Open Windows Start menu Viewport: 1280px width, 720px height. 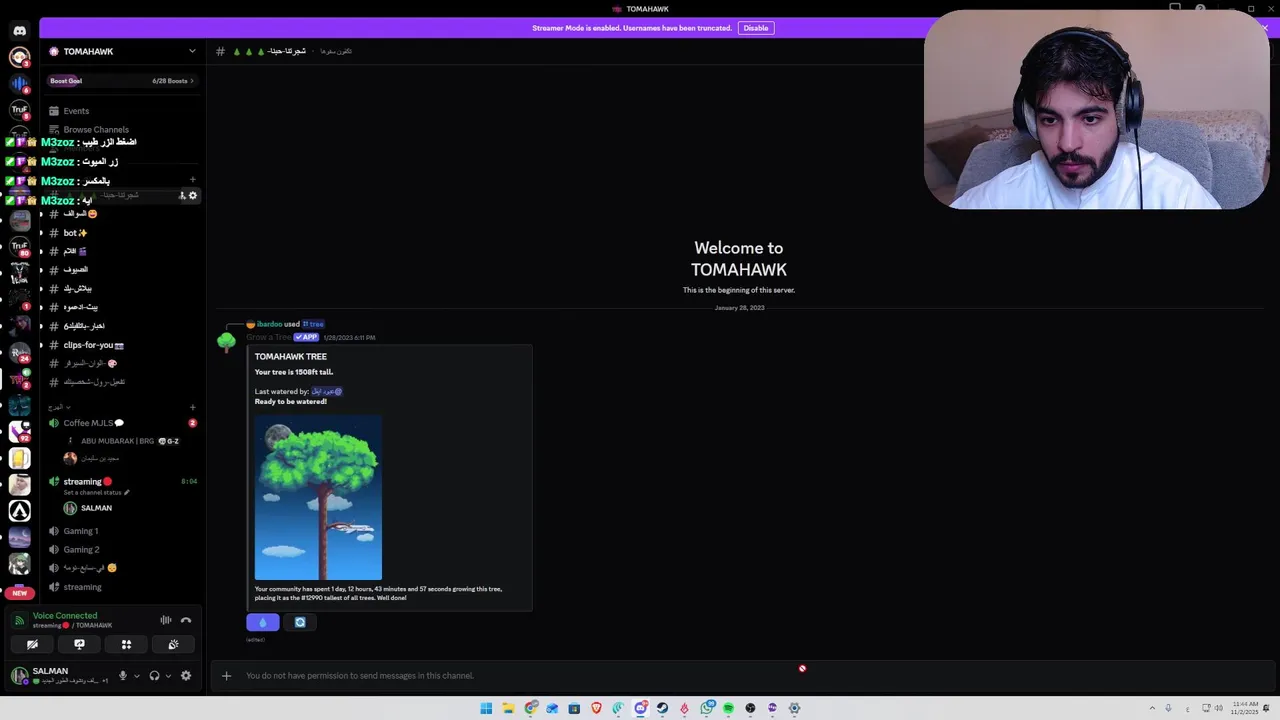click(x=486, y=708)
